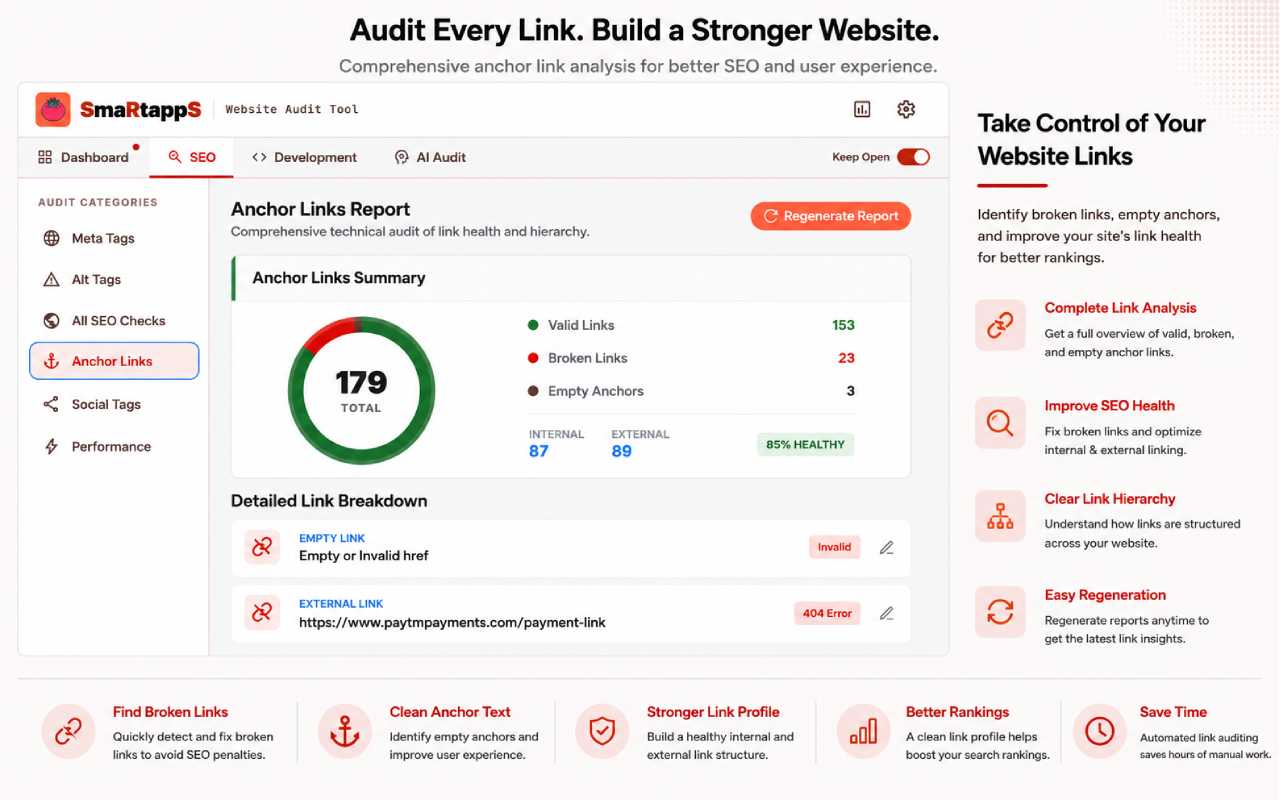Click the Stronger Link Profile shield icon
Screen dimensions: 1280x800
pos(602,732)
